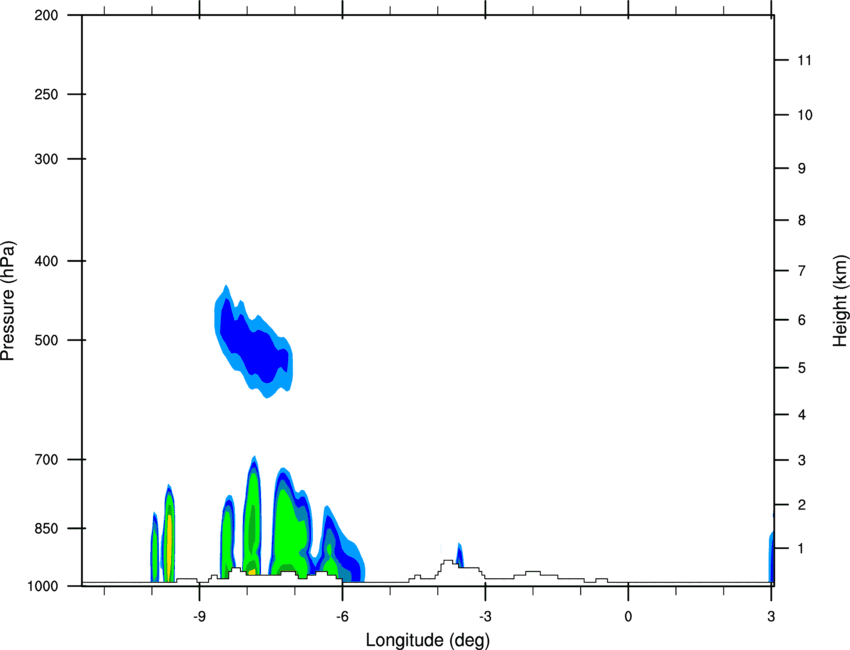Click the yellow core in the leftmost tall plume
The image size is (850, 650).
pos(169,545)
